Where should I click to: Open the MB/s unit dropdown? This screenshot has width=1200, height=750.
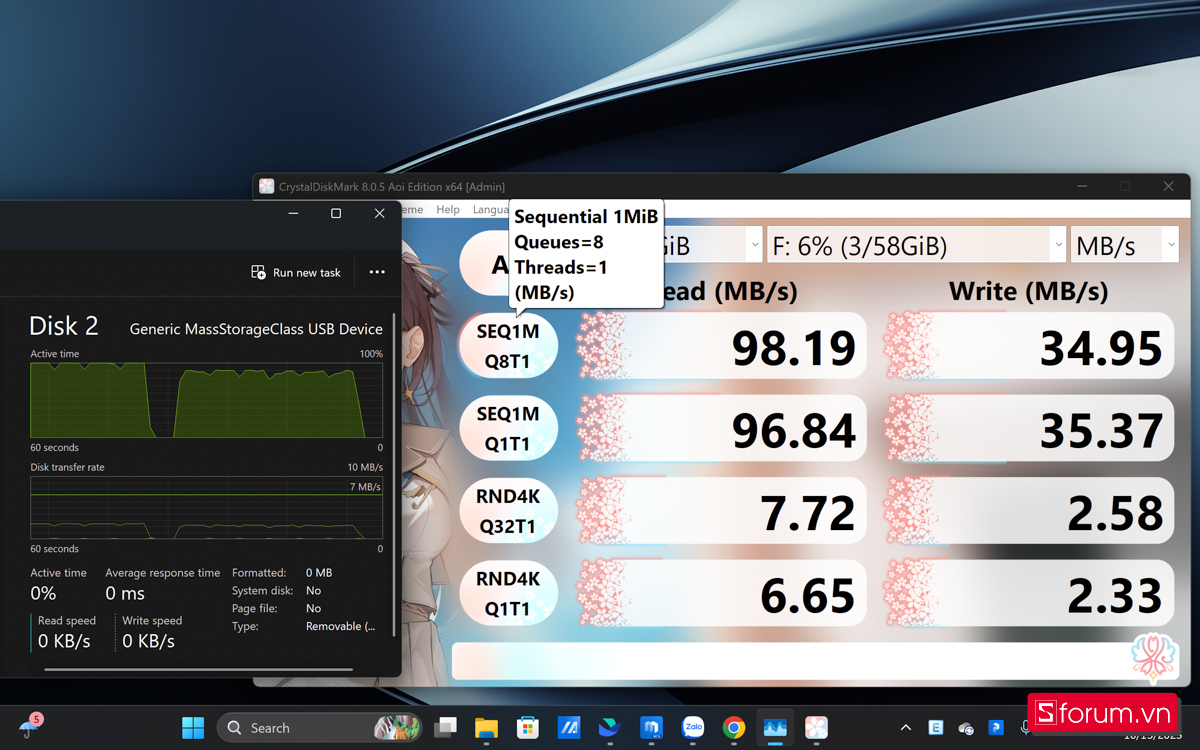coord(1124,245)
